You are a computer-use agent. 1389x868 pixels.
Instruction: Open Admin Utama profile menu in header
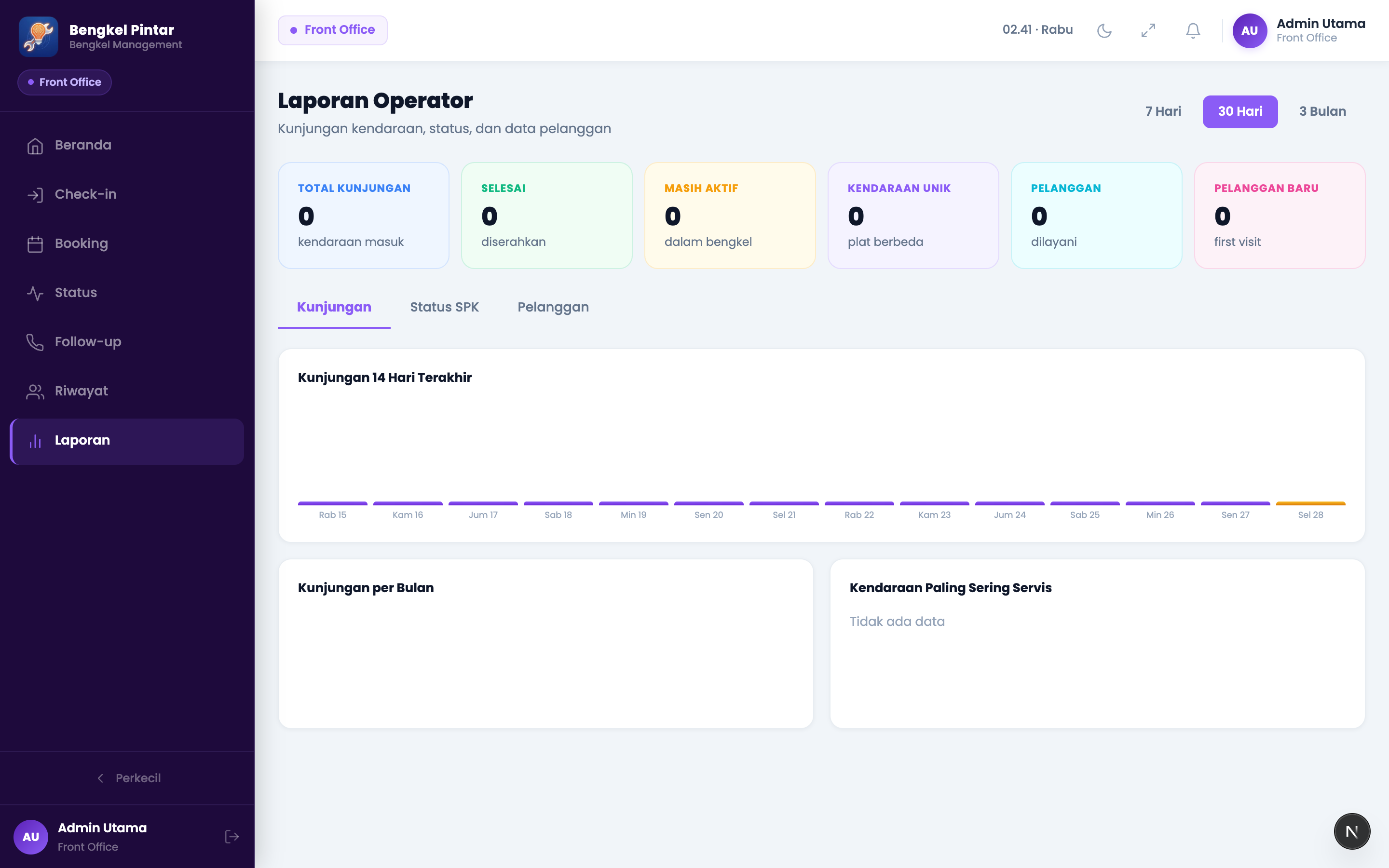(x=1299, y=30)
